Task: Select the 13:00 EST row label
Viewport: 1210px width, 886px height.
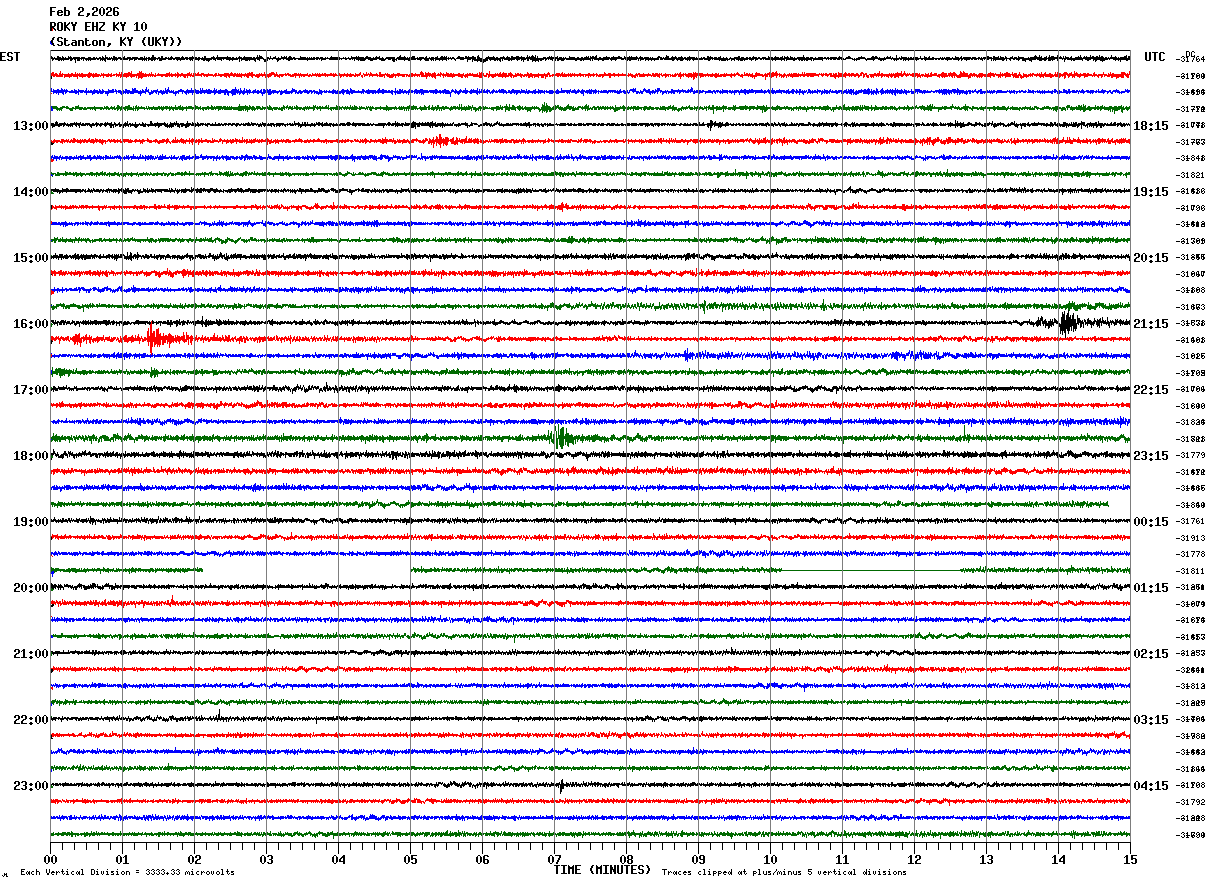Action: coord(30,126)
